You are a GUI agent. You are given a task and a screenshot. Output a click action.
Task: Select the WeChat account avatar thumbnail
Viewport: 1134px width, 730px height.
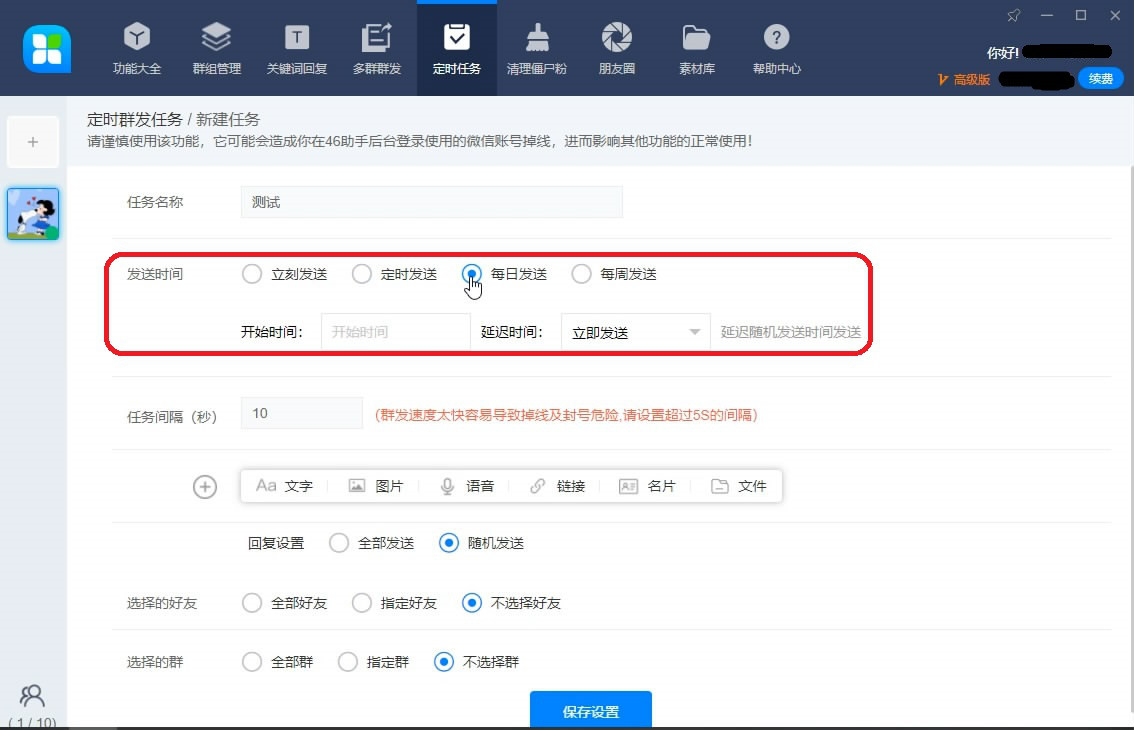click(33, 214)
